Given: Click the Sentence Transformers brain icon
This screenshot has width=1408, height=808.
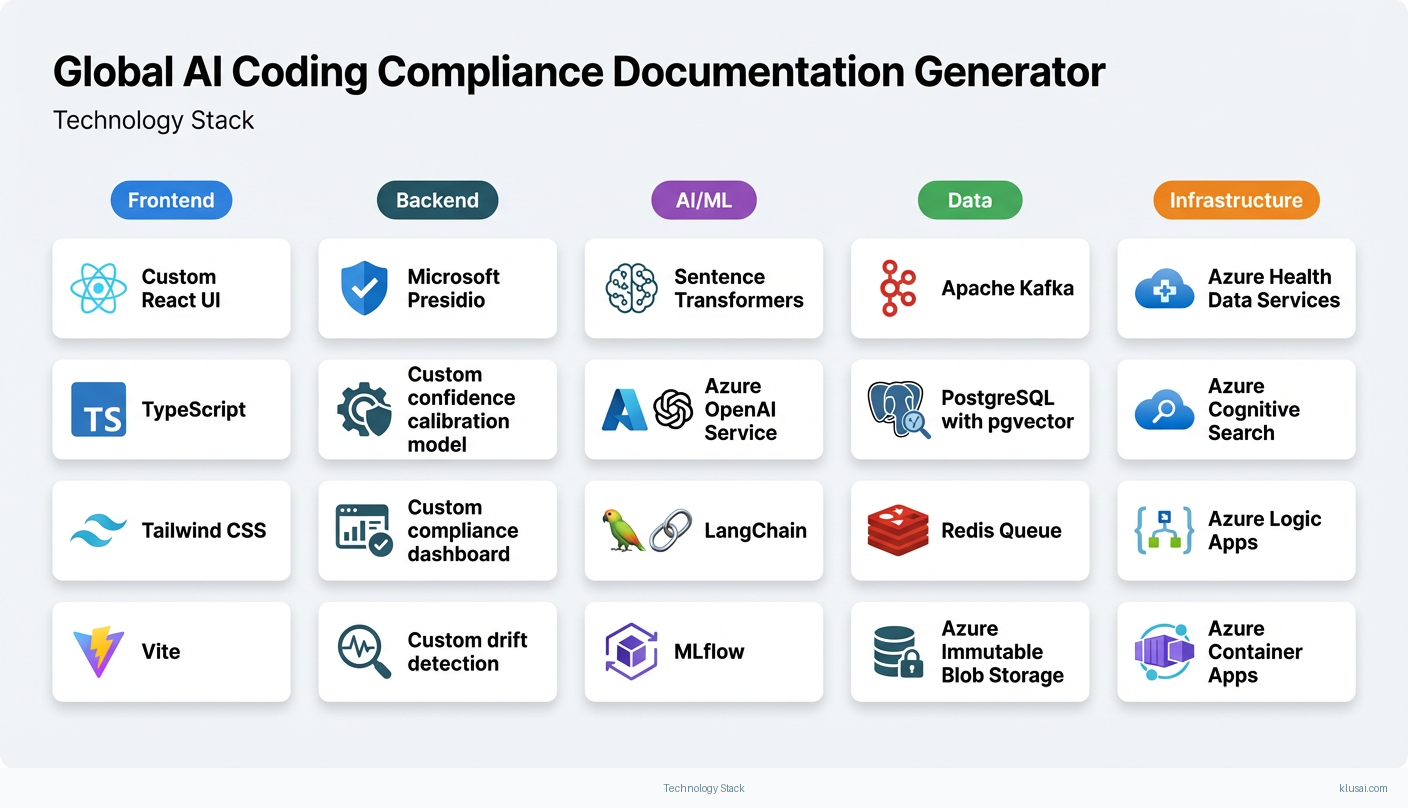Looking at the screenshot, I should (x=630, y=288).
